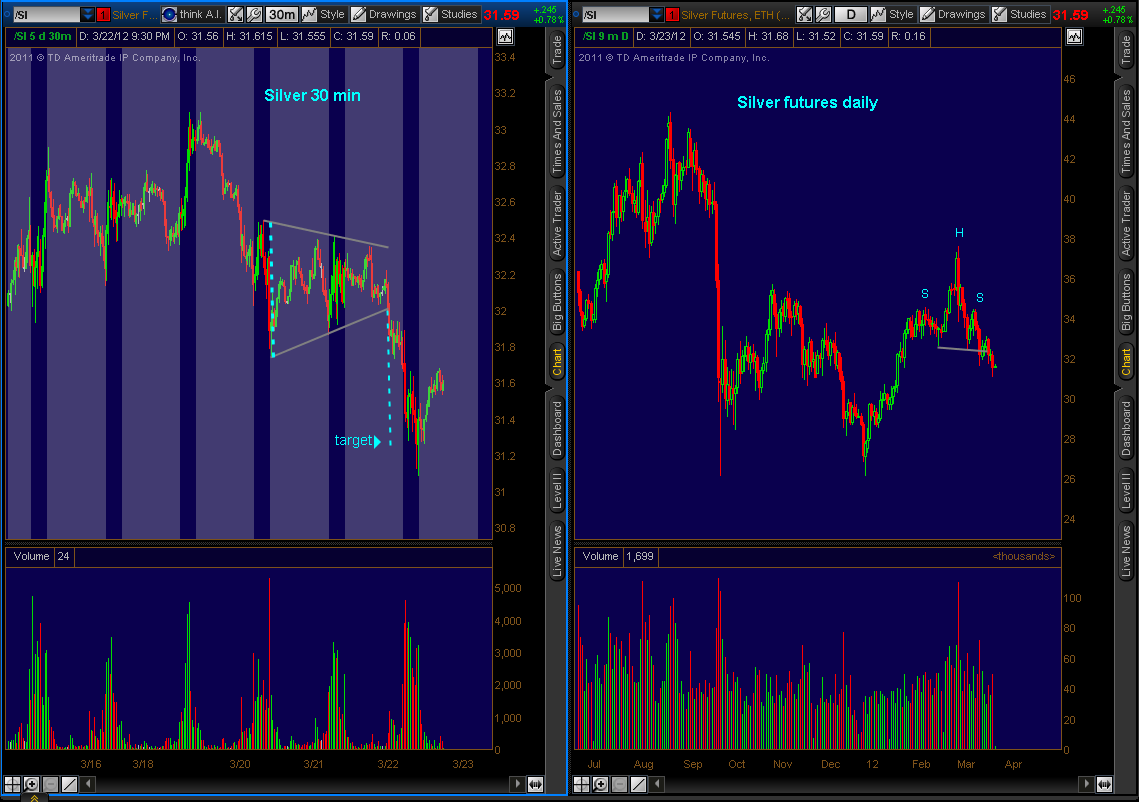The height and width of the screenshot is (802, 1139).
Task: Open the Studies menu in left chart
Action: coord(450,14)
